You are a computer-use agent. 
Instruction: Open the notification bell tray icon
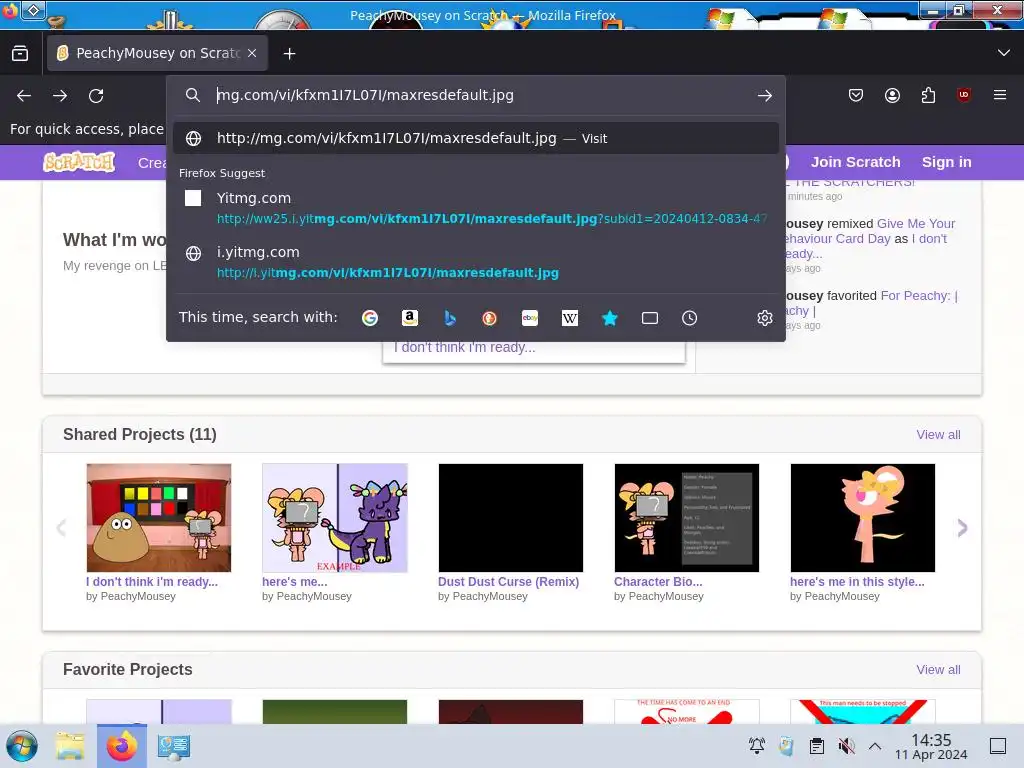click(x=757, y=746)
